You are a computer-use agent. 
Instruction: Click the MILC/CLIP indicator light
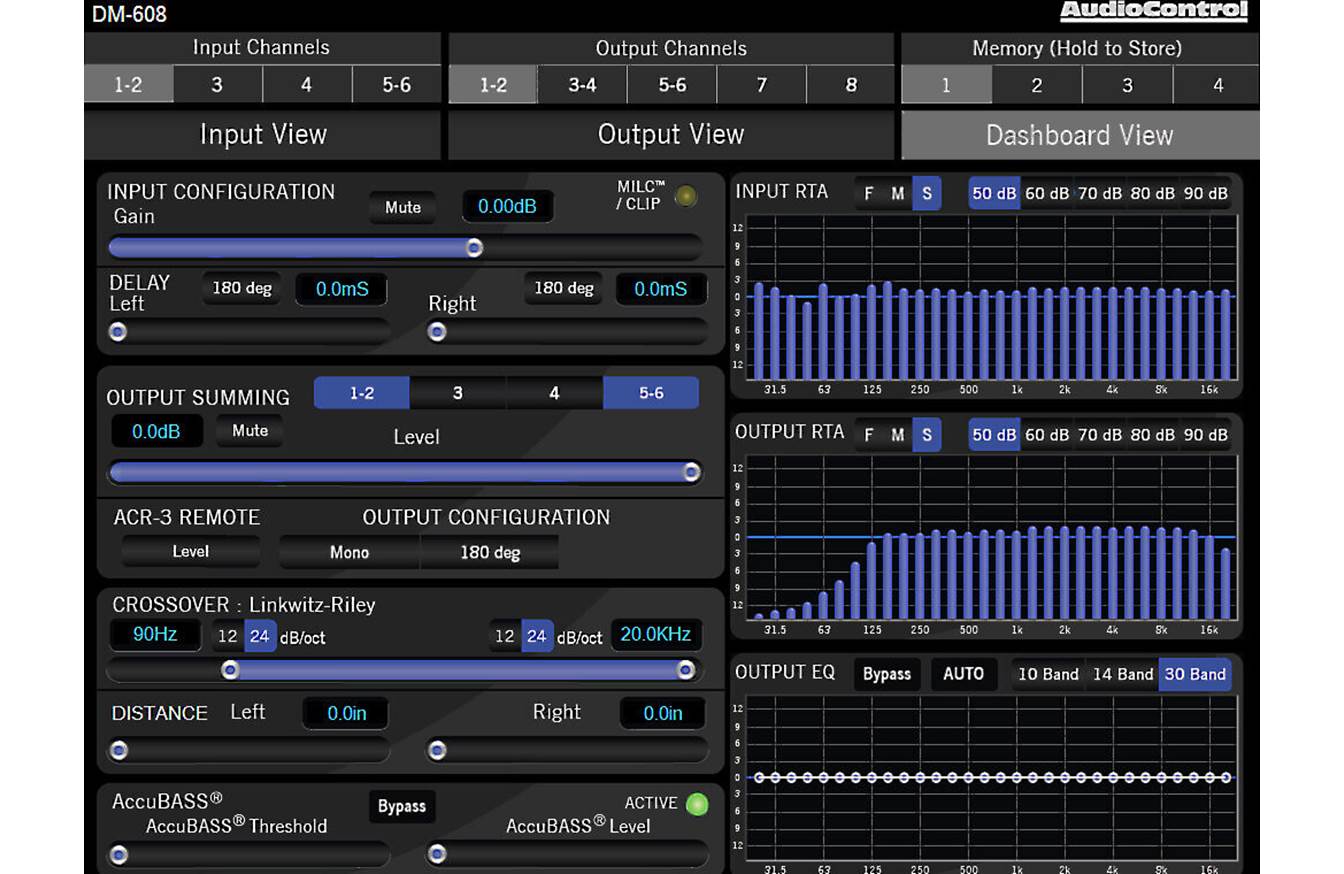(x=685, y=197)
